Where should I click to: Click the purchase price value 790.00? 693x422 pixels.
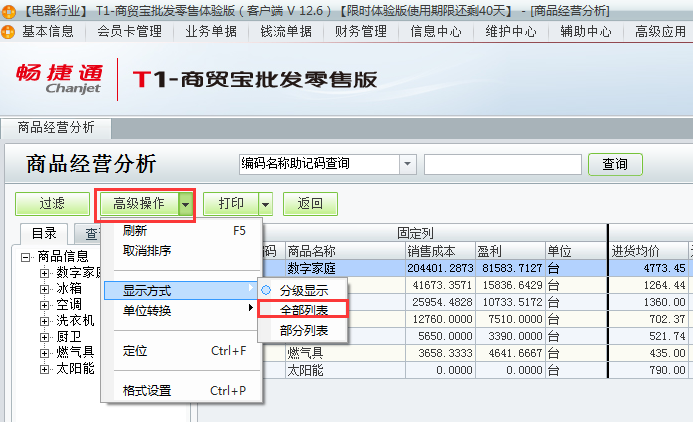[648, 370]
